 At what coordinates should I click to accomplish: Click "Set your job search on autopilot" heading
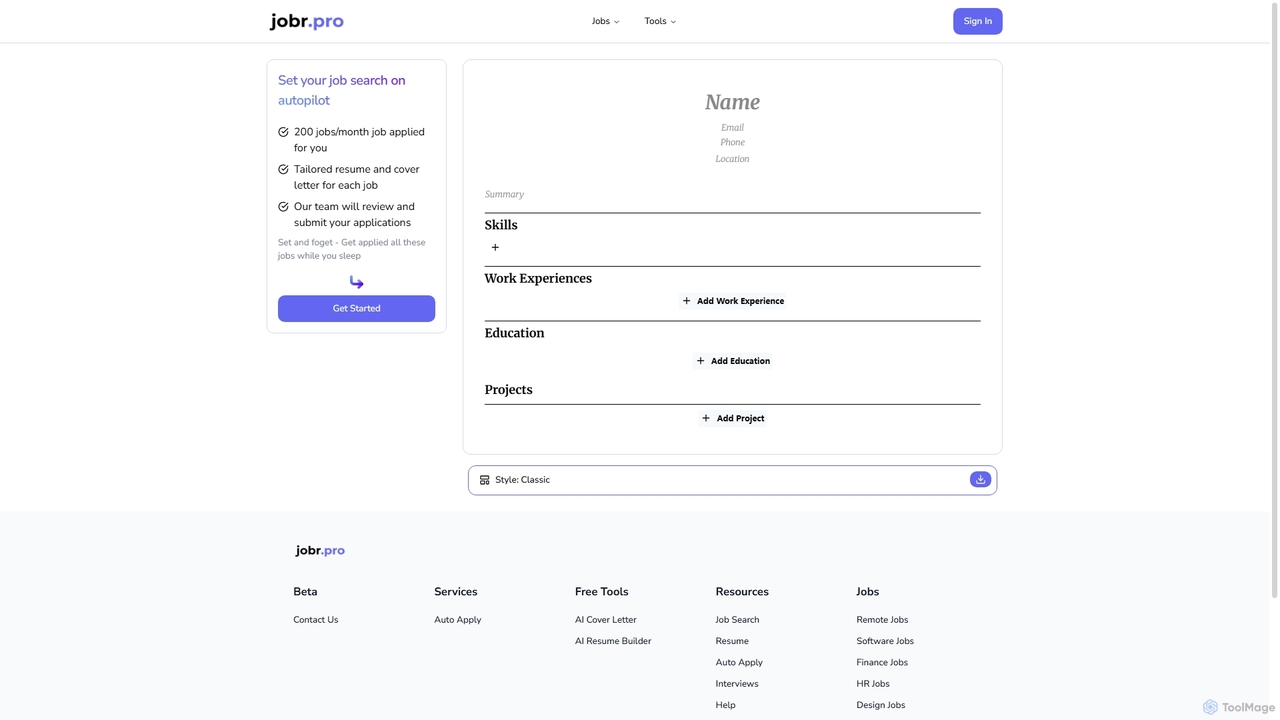pos(341,90)
